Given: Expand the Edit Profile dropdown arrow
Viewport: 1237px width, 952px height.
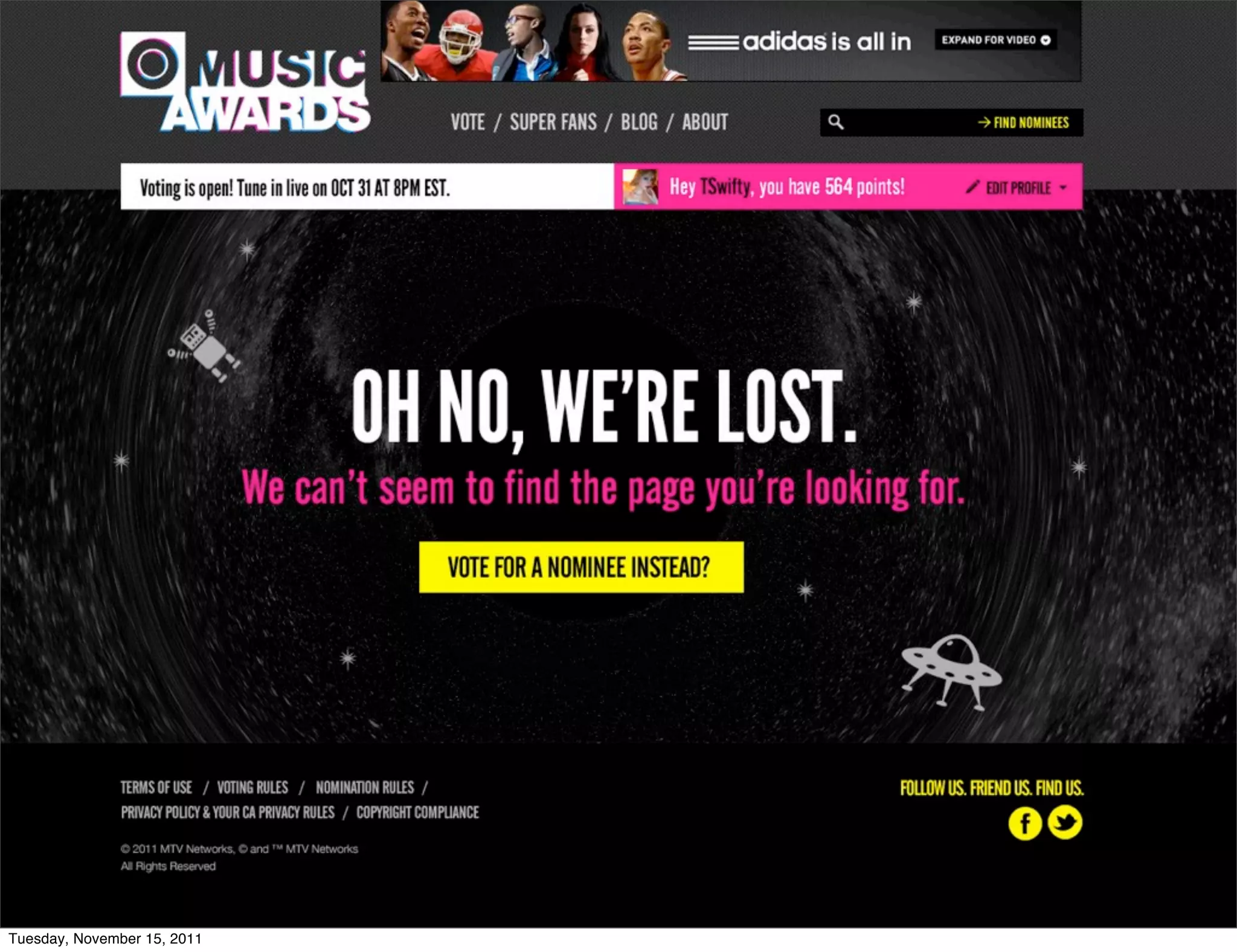Looking at the screenshot, I should (1062, 187).
